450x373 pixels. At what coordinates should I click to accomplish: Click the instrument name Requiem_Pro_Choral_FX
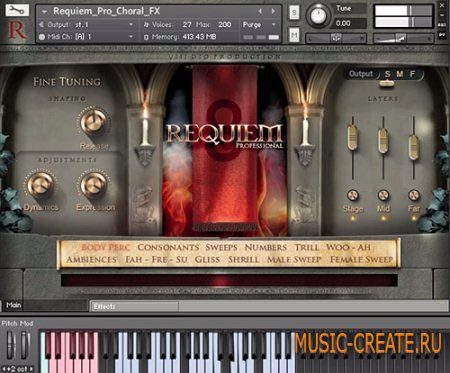(x=107, y=11)
